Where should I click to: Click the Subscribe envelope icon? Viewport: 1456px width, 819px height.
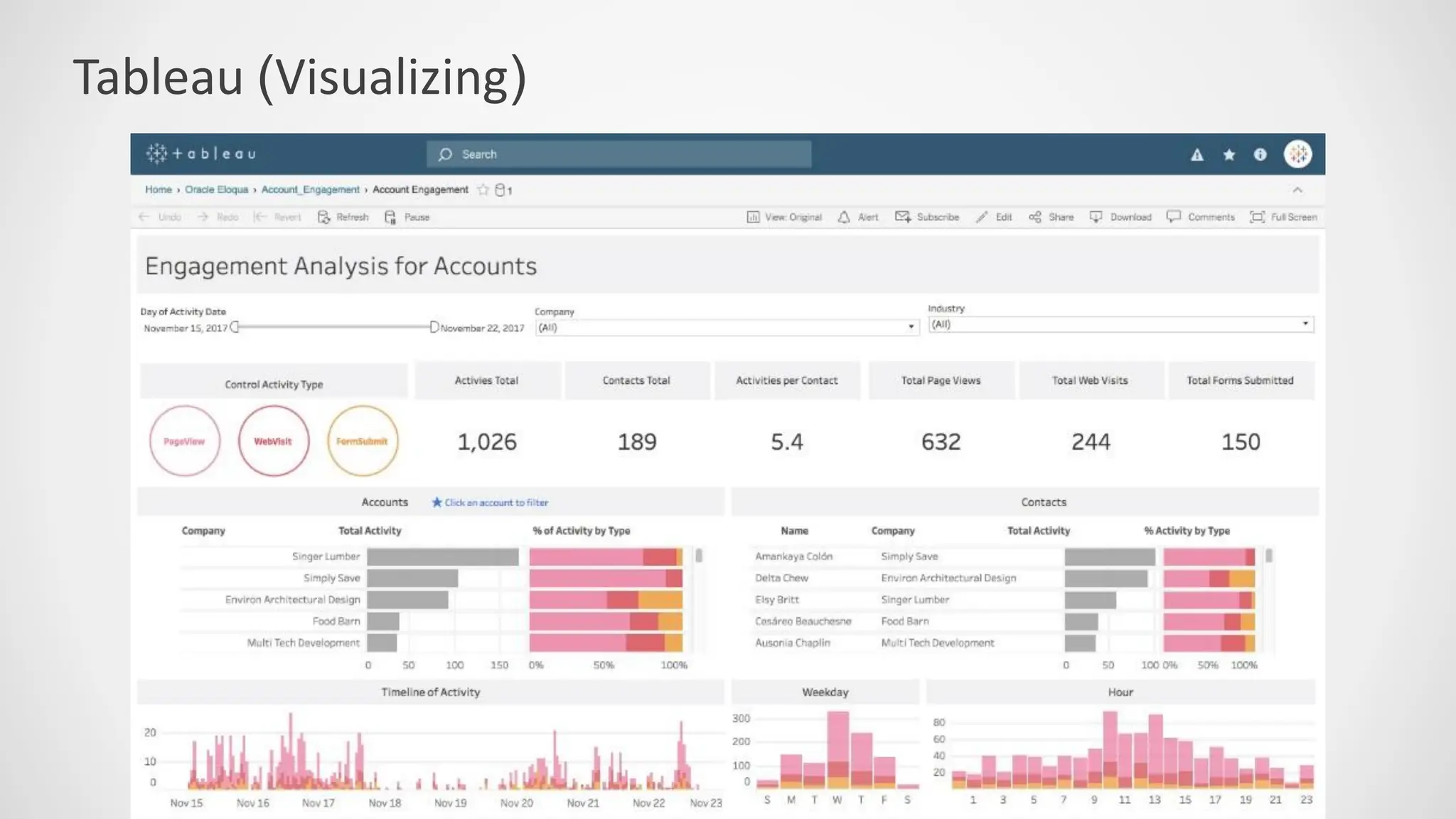903,217
